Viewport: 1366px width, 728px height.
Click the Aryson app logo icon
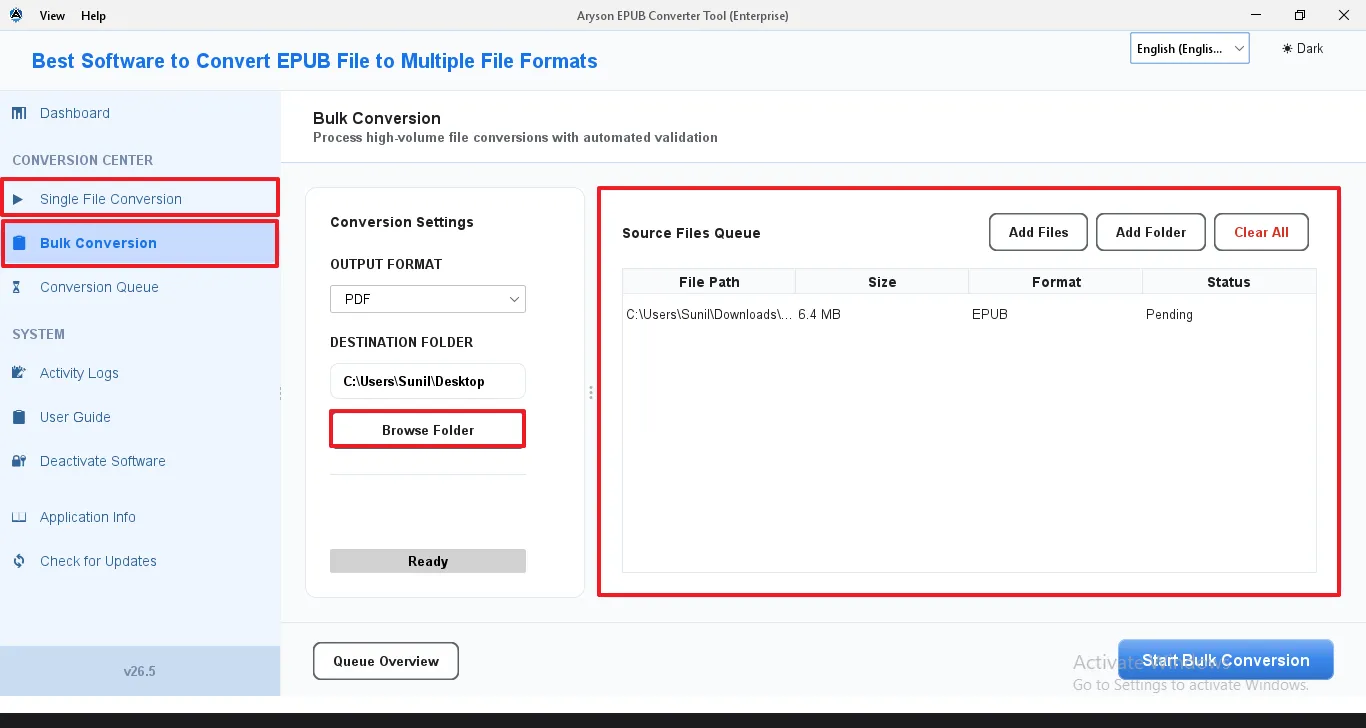(16, 15)
